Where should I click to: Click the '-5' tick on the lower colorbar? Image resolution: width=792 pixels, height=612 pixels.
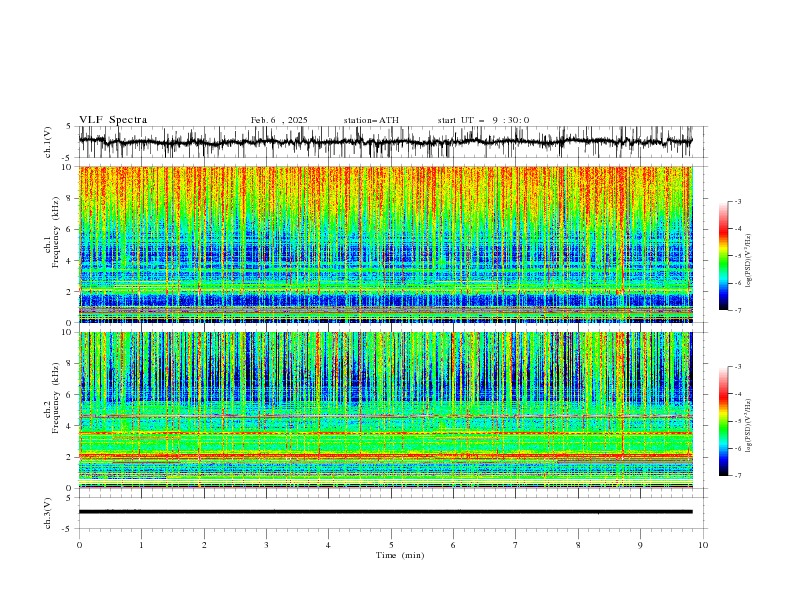pos(737,421)
